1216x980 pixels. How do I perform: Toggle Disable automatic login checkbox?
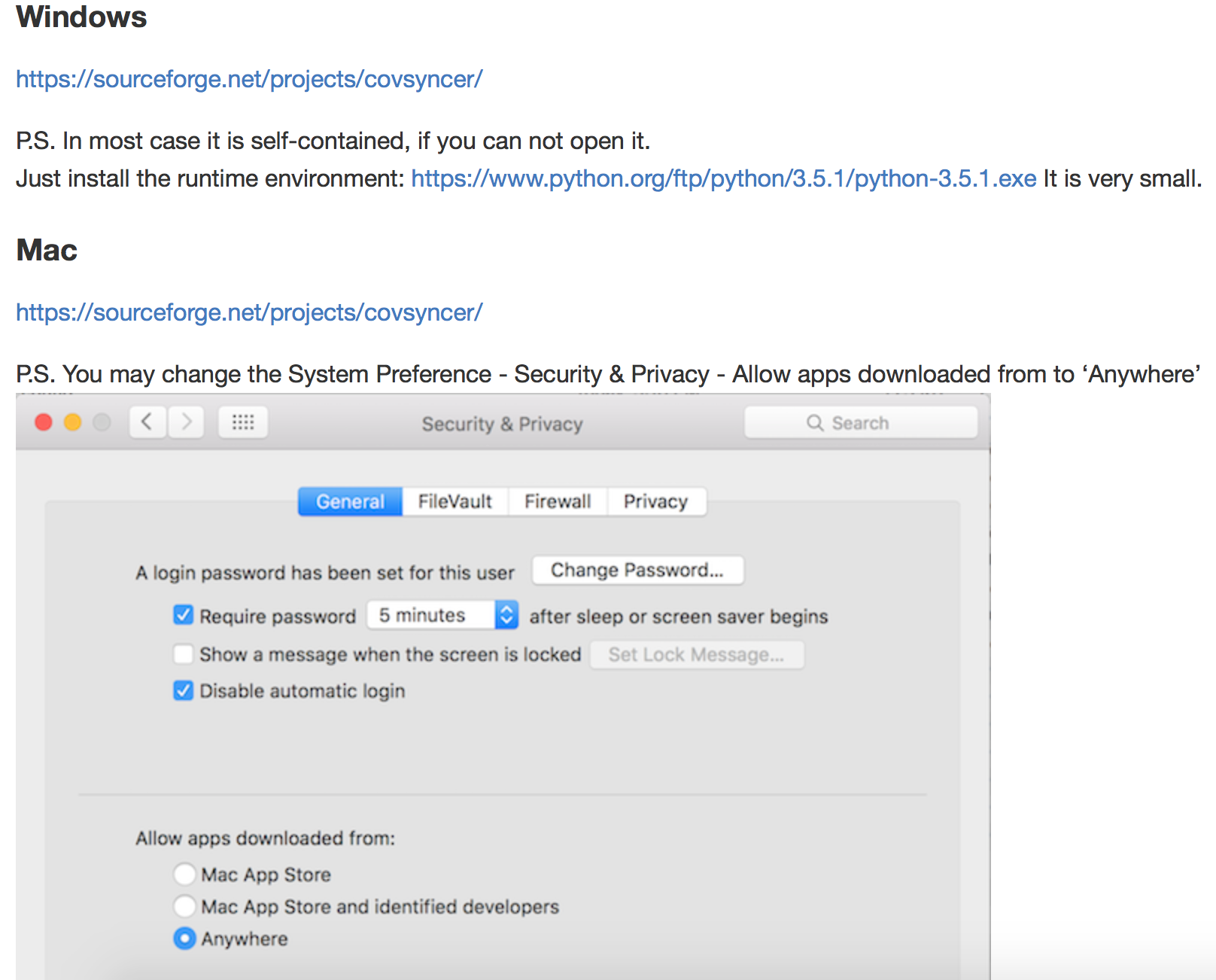click(x=183, y=690)
